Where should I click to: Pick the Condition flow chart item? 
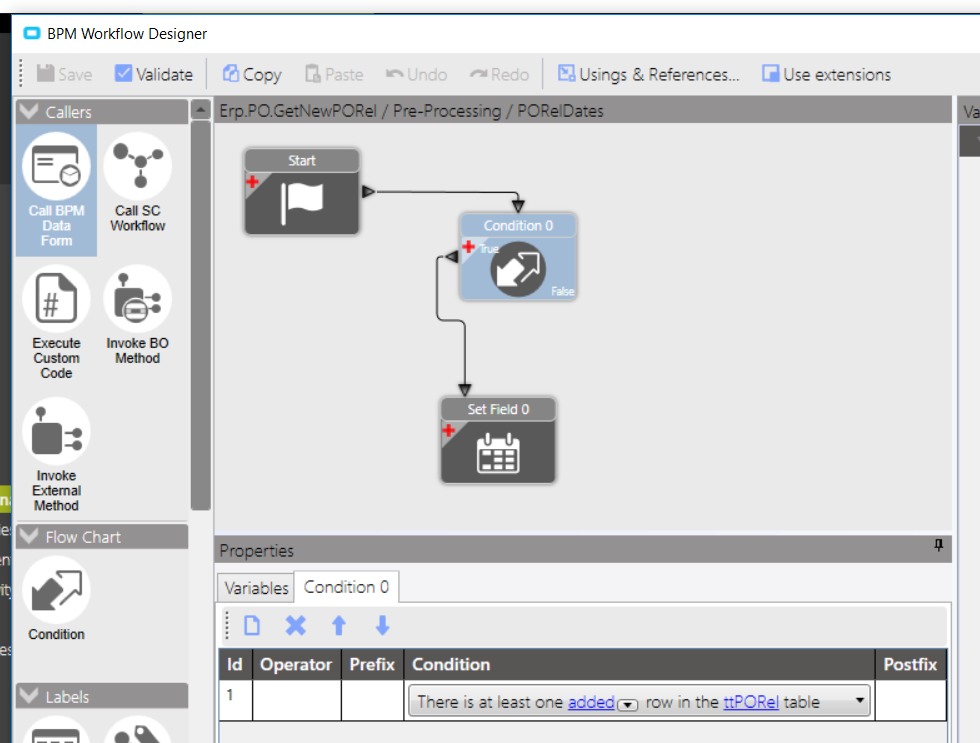(x=56, y=599)
